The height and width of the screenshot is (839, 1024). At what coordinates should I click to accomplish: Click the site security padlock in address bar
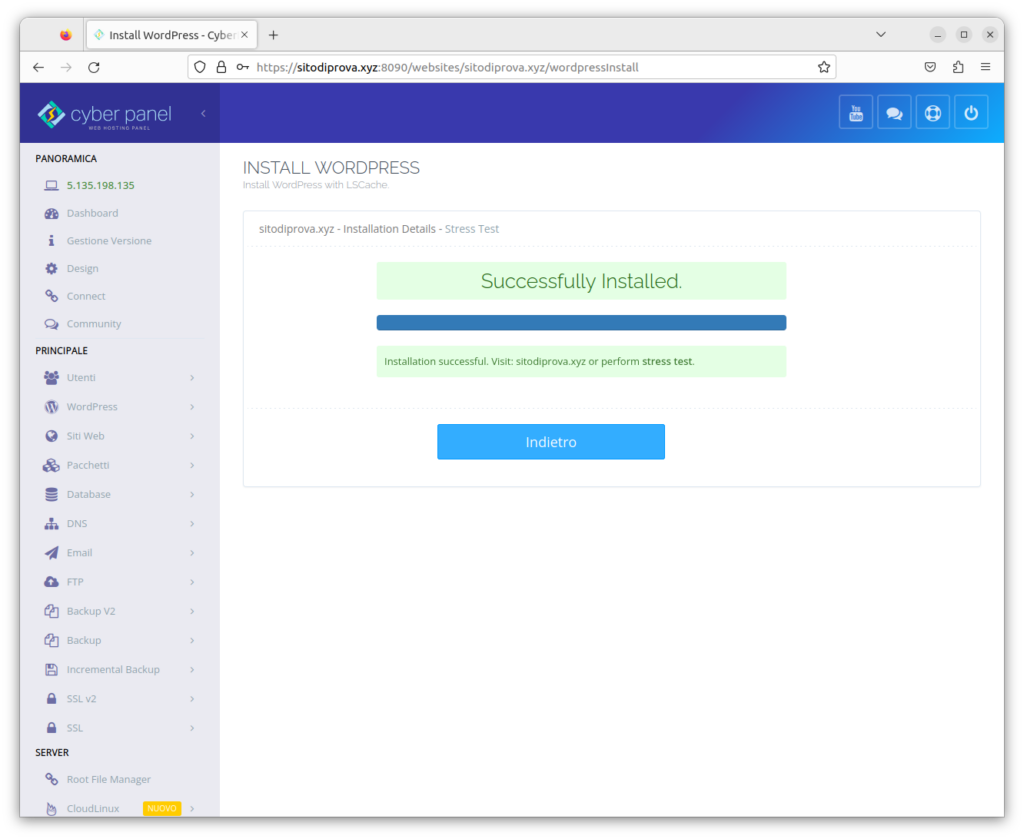[221, 67]
